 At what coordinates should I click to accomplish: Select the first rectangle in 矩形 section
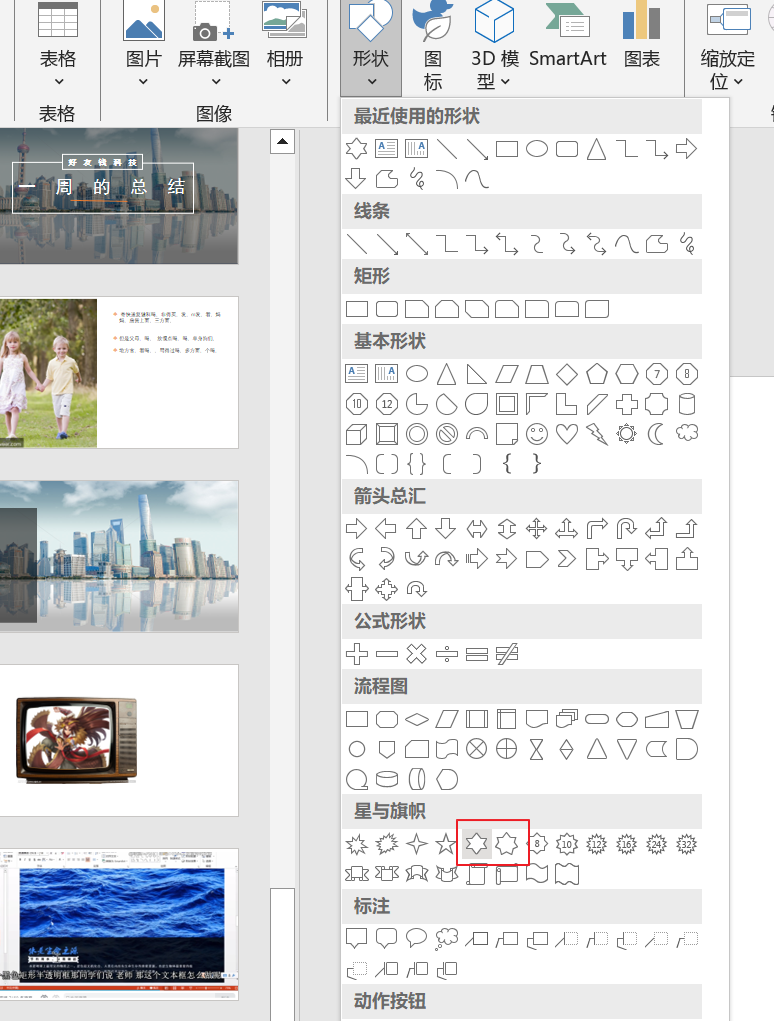pos(357,309)
